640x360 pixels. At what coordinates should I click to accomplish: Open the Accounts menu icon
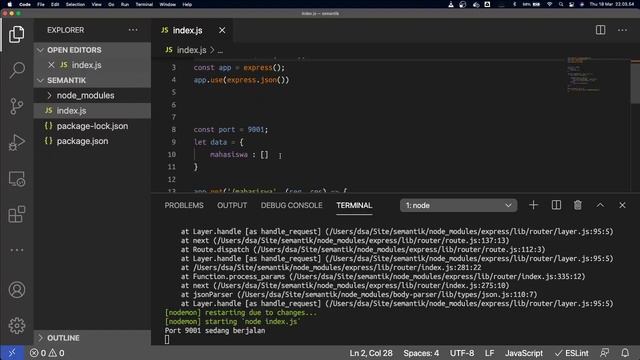[16, 290]
